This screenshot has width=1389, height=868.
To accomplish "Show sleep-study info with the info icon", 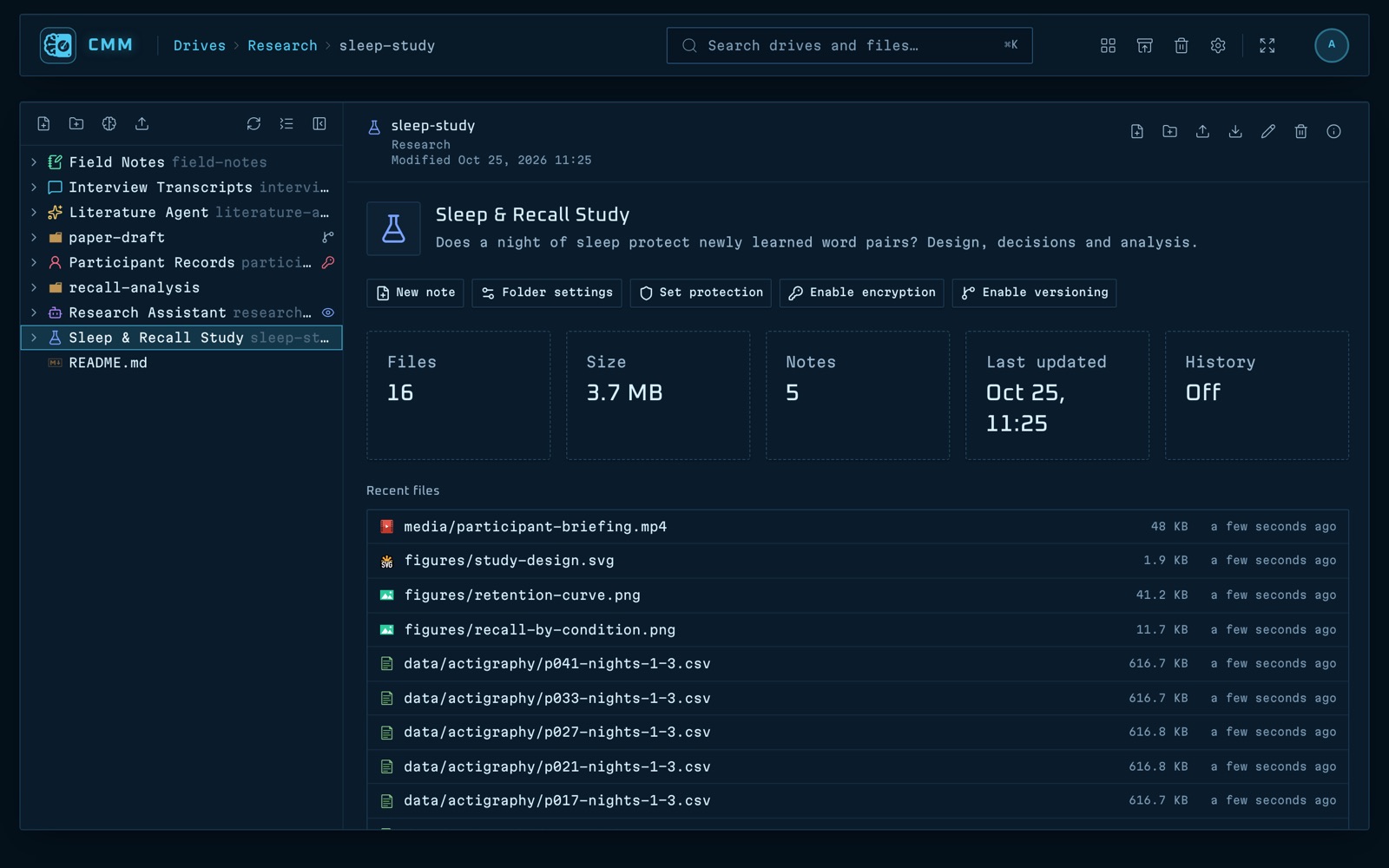I will pos(1333,132).
